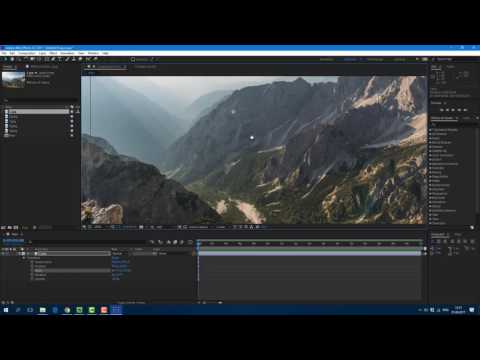Click Toggle Switches / Modes button
Image resolution: width=480 pixels, height=360 pixels.
132,302
